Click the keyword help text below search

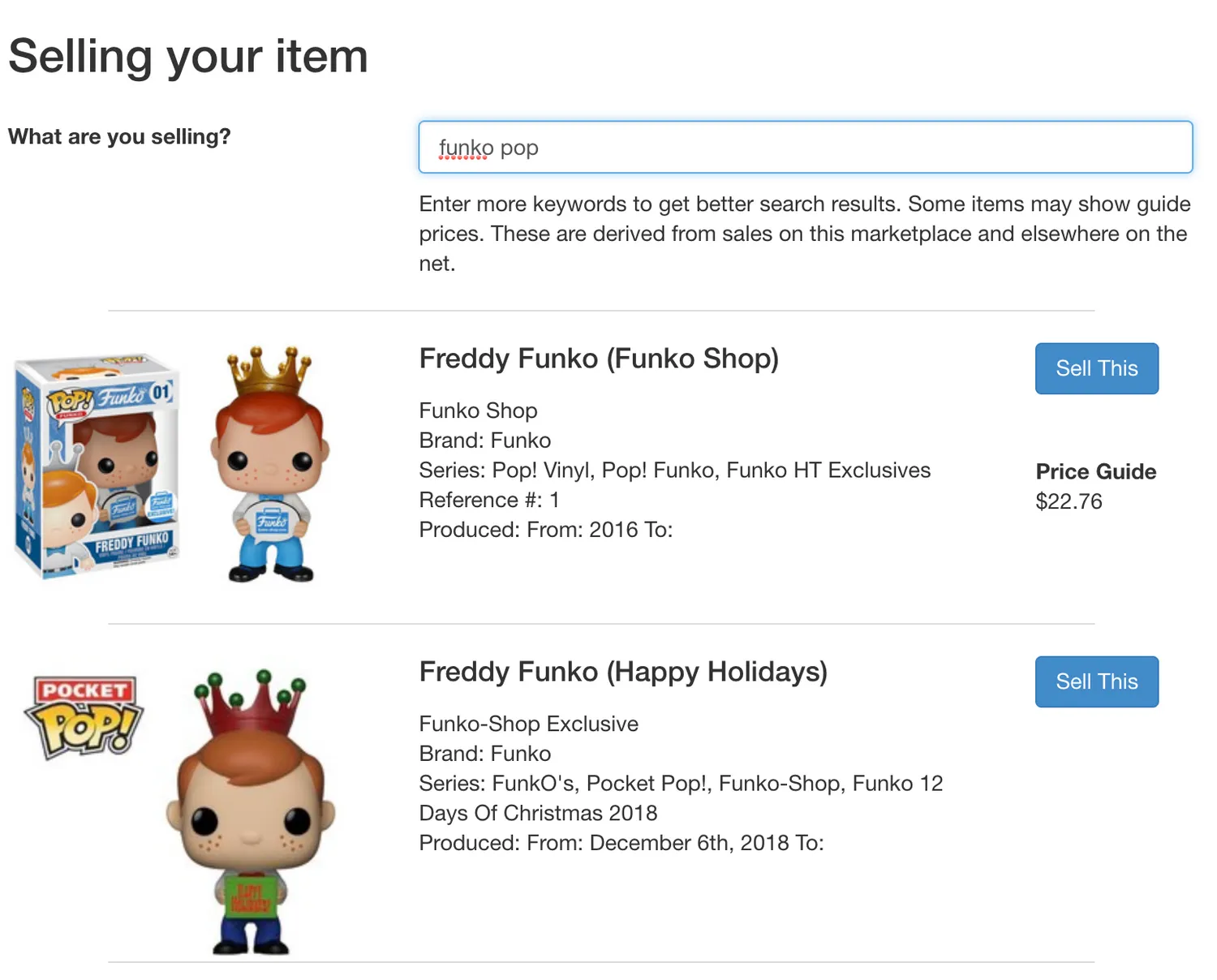(x=805, y=234)
